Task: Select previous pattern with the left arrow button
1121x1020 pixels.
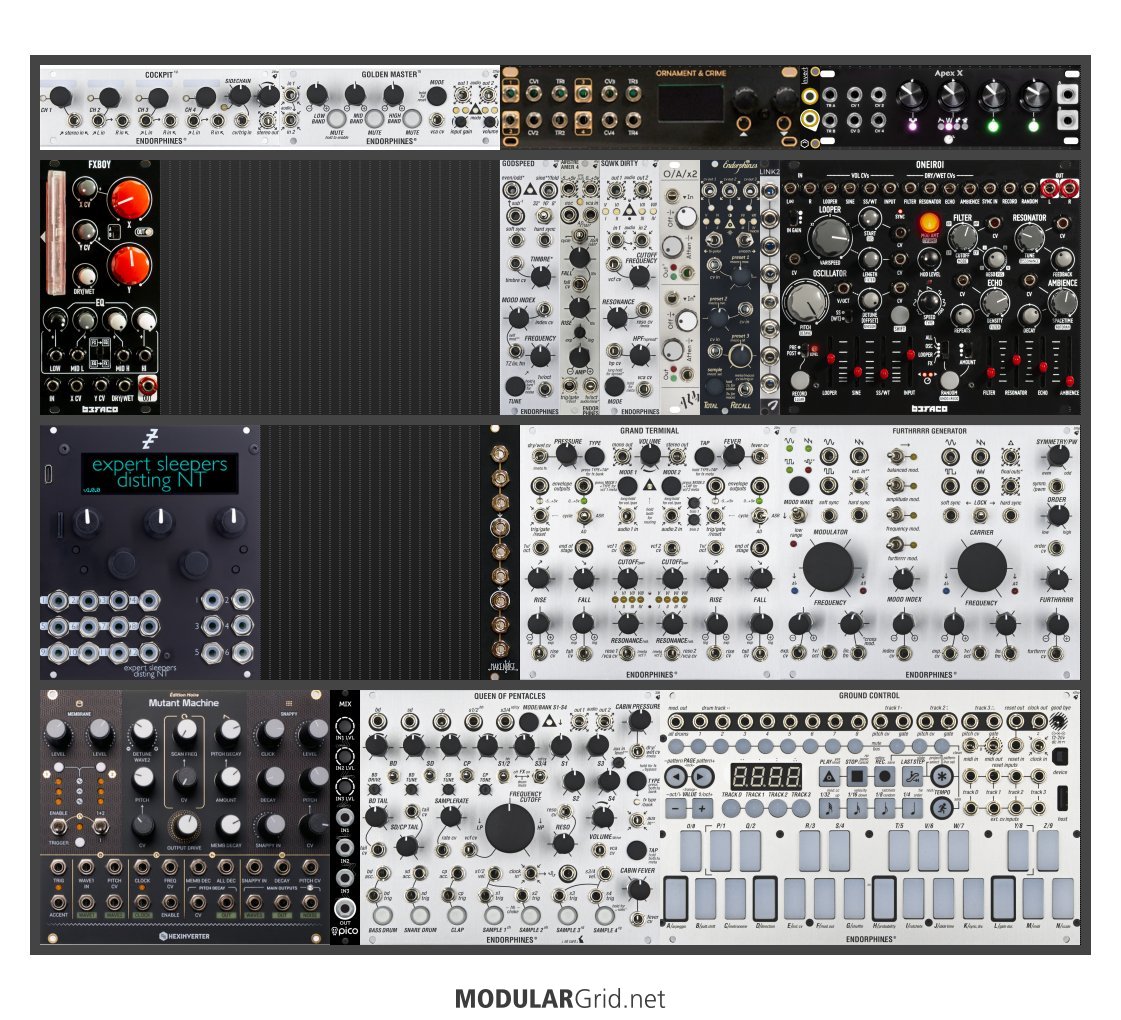Action: pyautogui.click(x=676, y=776)
